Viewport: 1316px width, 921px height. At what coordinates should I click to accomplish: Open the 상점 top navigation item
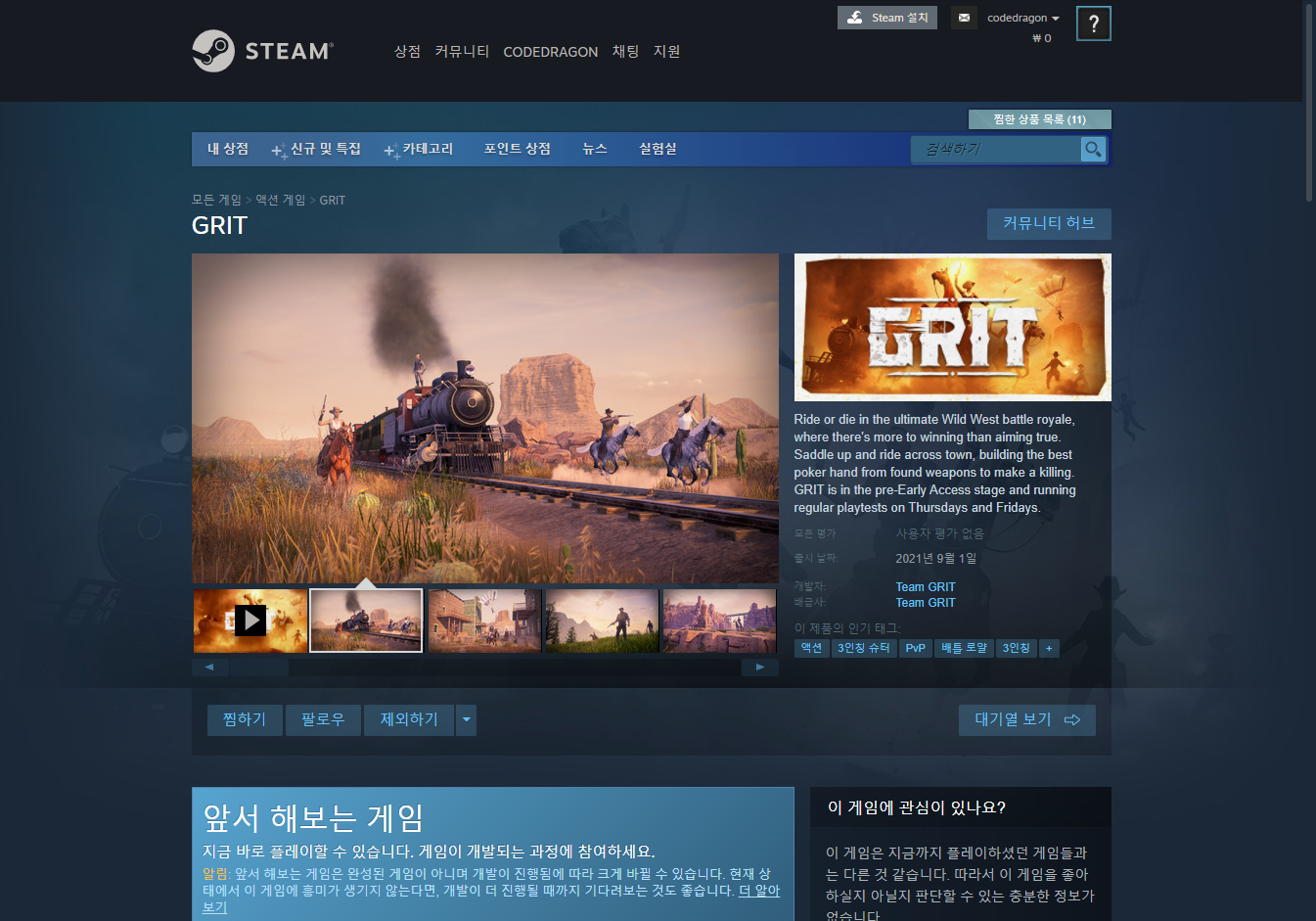pyautogui.click(x=407, y=51)
